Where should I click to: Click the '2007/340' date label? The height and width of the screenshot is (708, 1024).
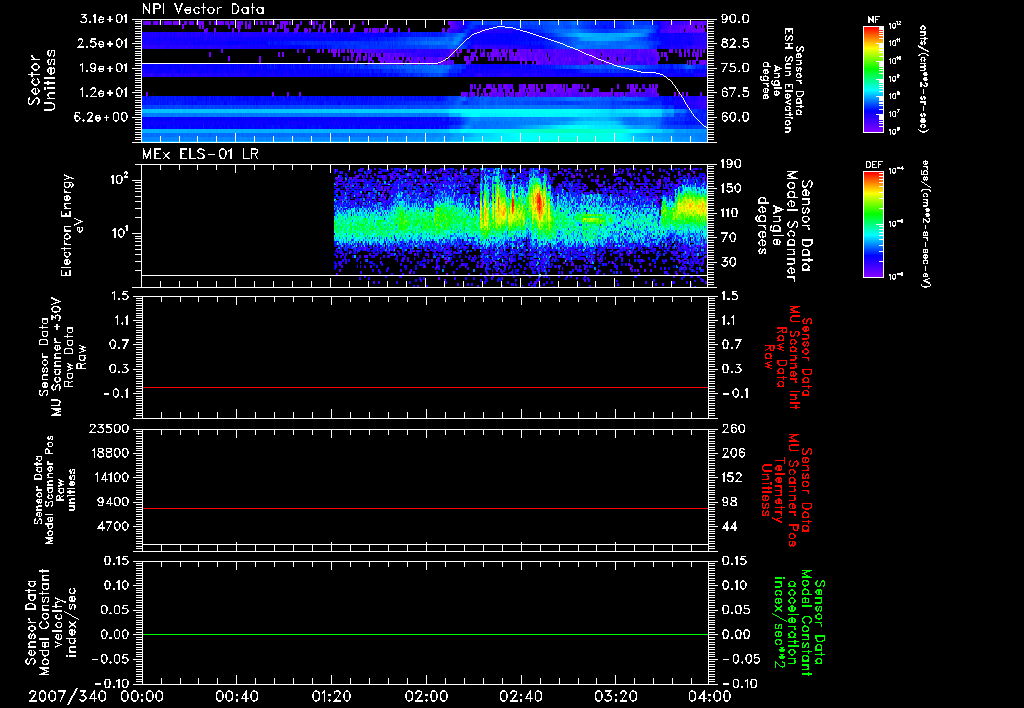[x=67, y=696]
